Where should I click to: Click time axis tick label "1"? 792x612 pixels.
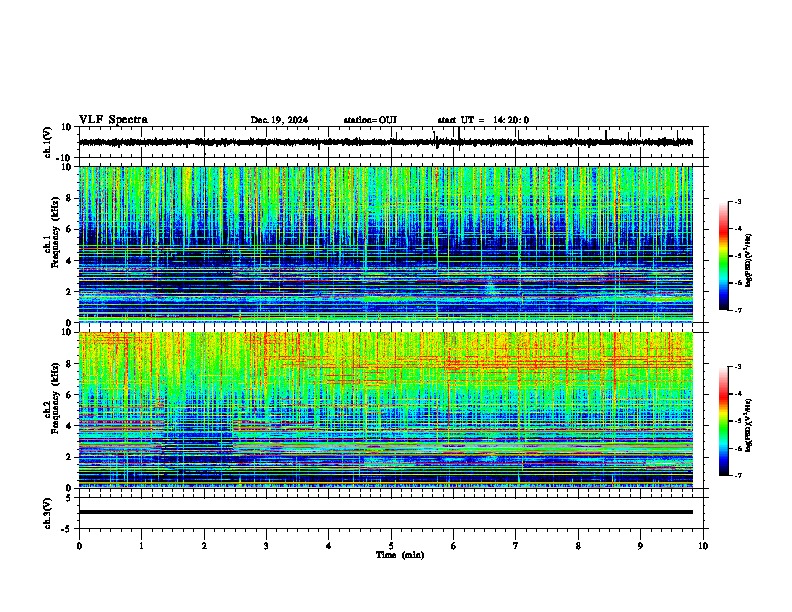point(141,546)
